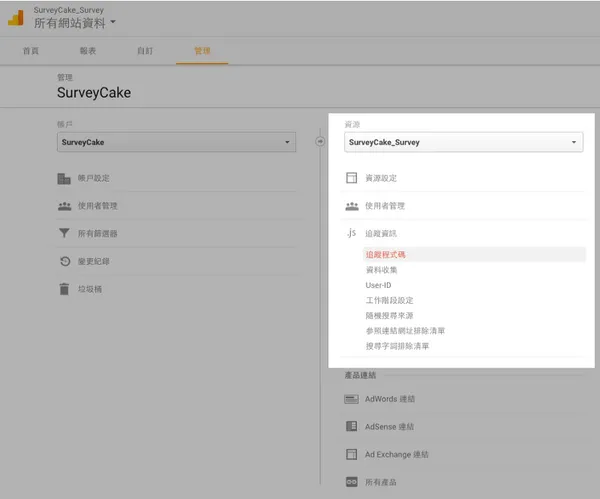Open AdSense 連結 linking

[x=390, y=427]
